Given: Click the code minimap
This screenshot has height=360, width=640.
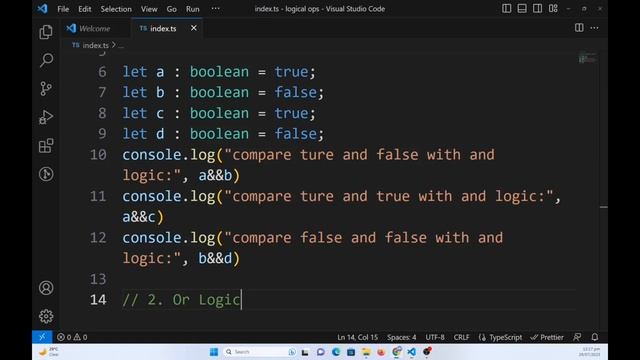Looking at the screenshot, I should click(x=587, y=58).
